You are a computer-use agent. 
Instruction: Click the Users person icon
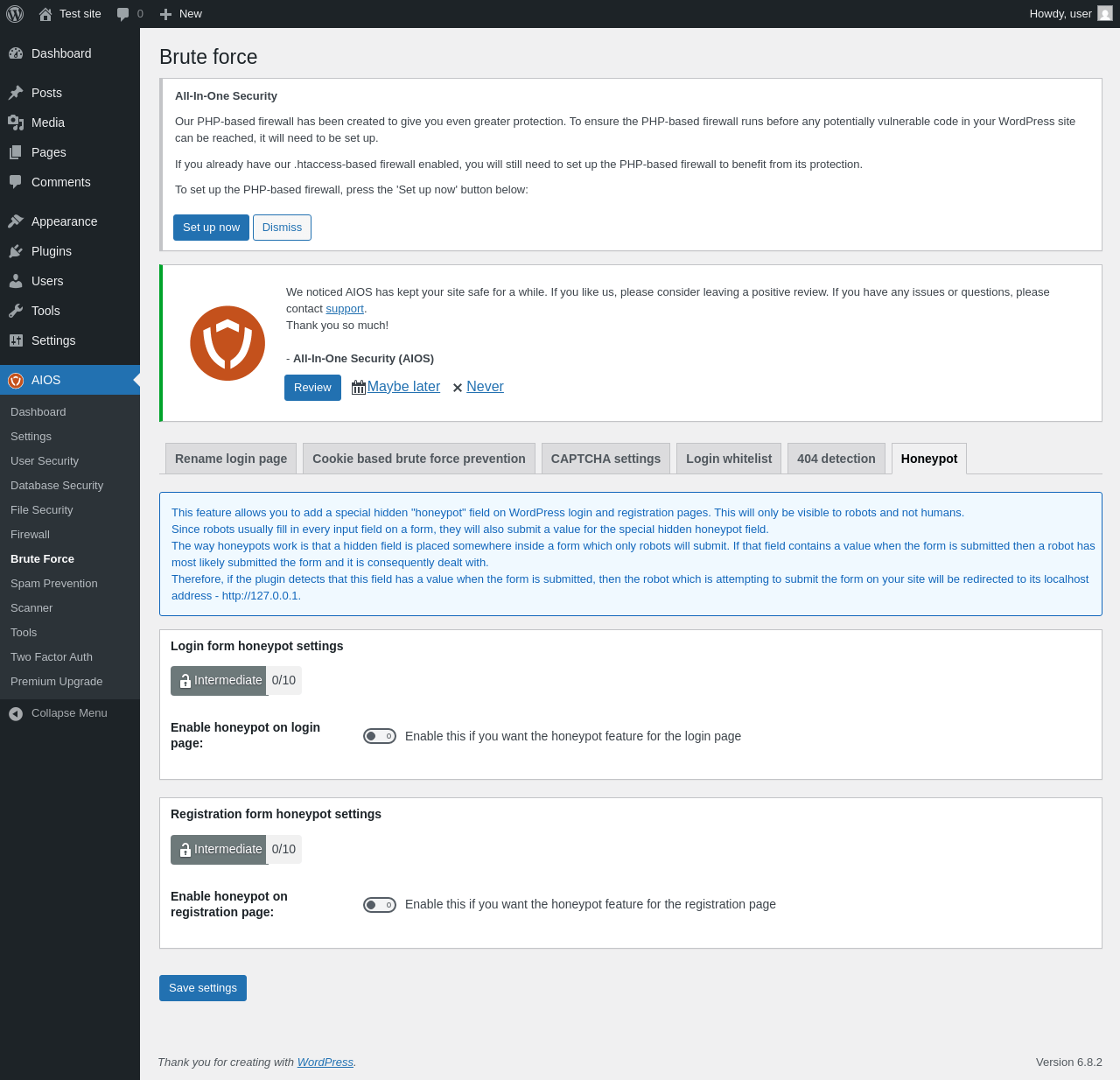coord(16,281)
